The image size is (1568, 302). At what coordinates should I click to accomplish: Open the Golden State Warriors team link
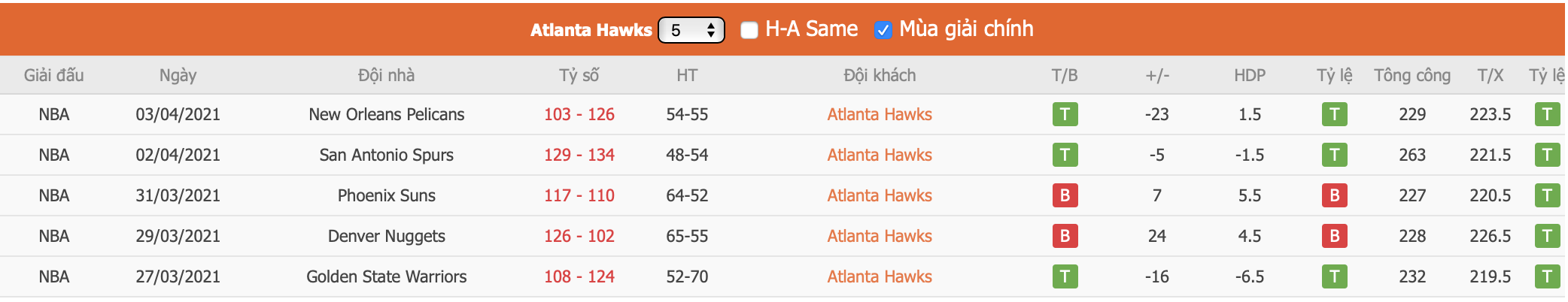[386, 276]
